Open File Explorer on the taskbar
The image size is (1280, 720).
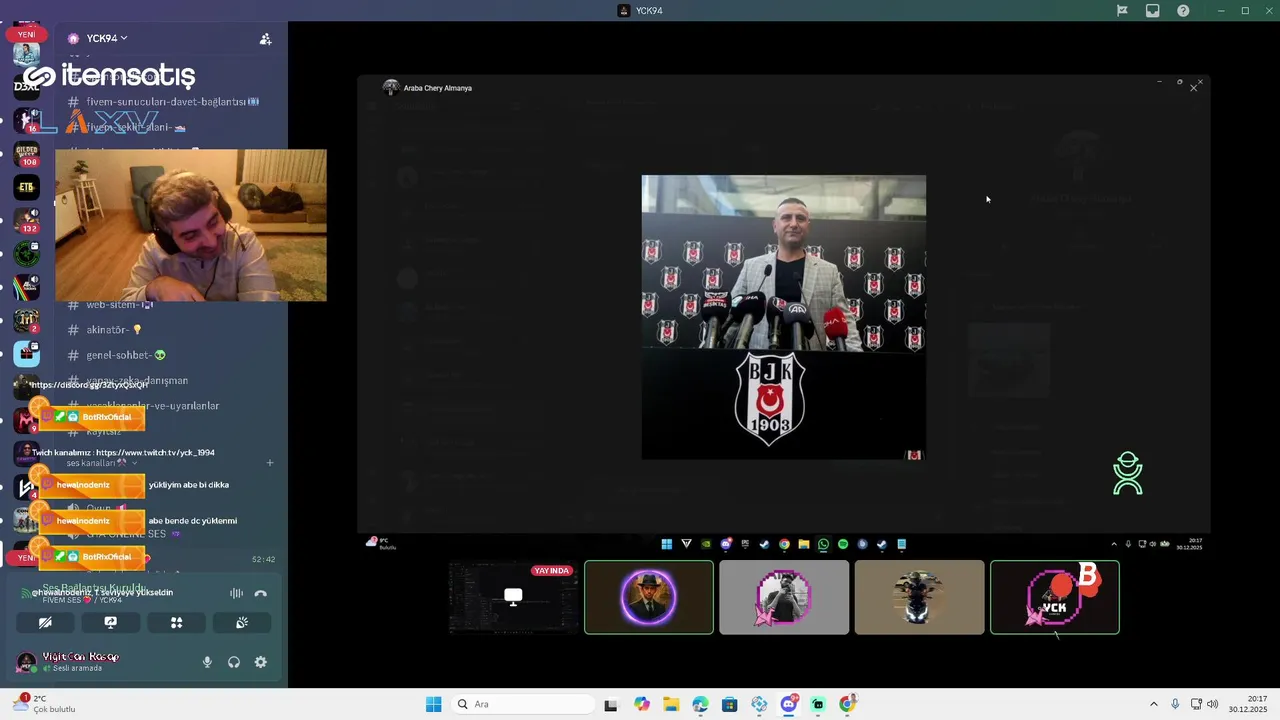(x=670, y=704)
